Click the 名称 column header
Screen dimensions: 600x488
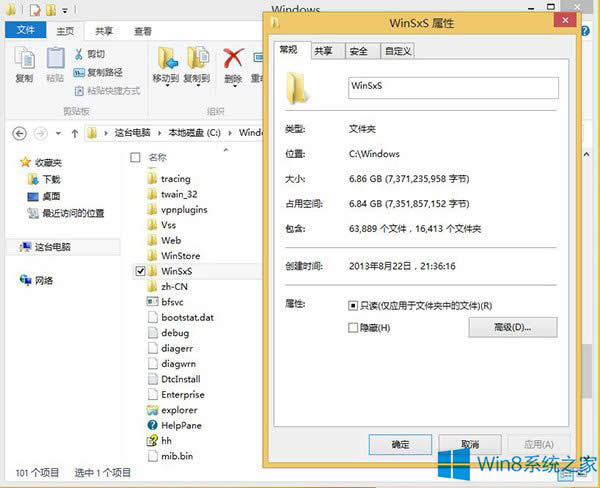point(158,157)
